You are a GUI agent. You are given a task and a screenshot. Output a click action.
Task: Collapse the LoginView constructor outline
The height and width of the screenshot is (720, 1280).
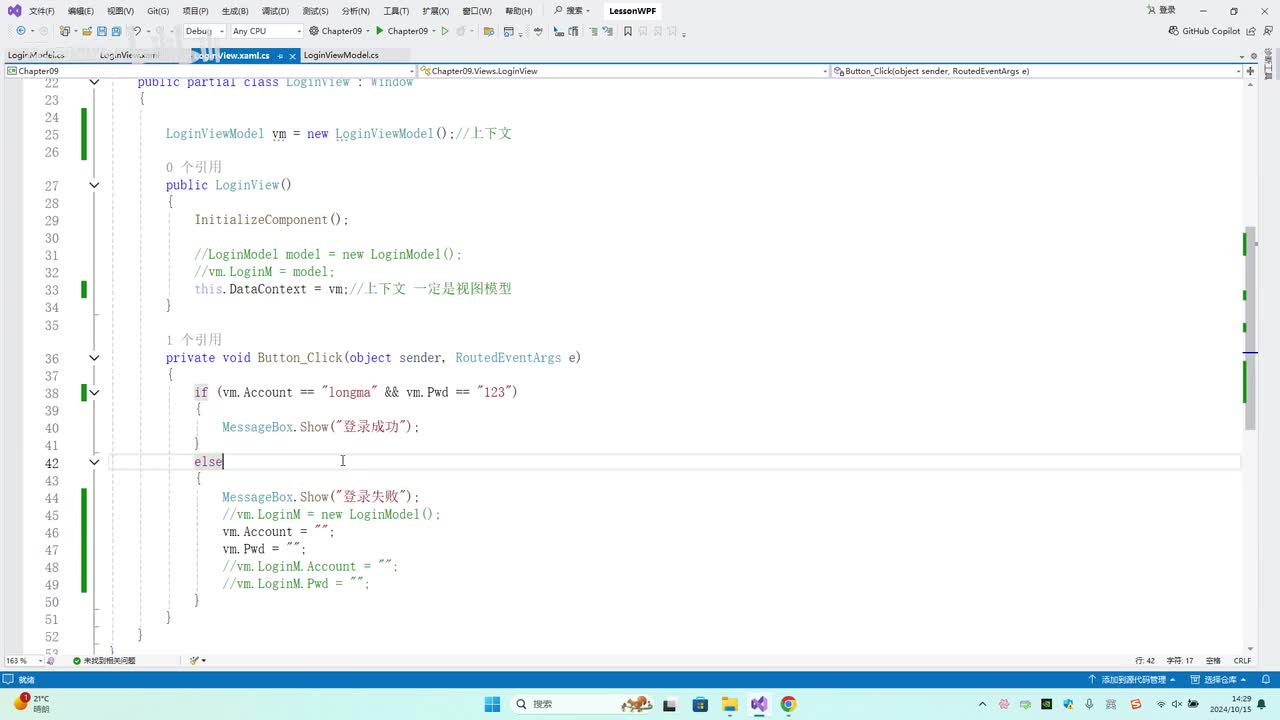coord(94,185)
